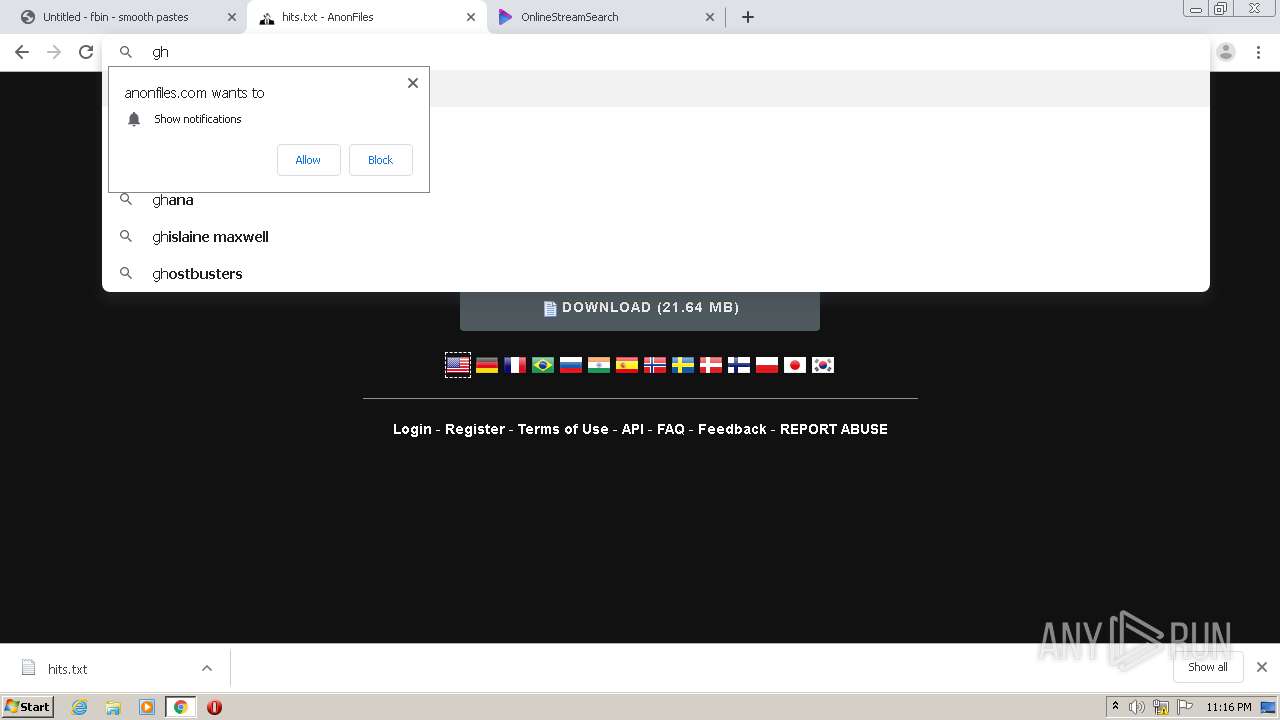Click the address bar containing 'gh'
Screen dimensions: 1280x720
[x=655, y=52]
